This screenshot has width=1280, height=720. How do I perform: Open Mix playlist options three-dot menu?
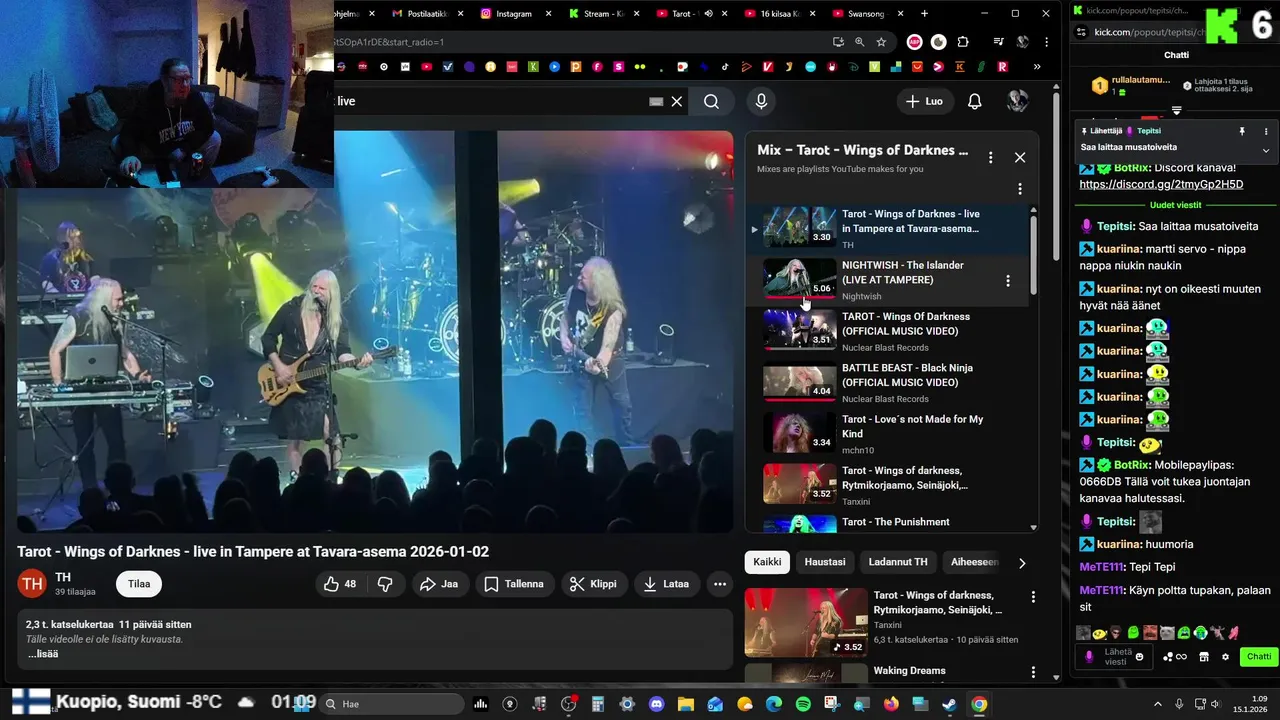[x=990, y=157]
